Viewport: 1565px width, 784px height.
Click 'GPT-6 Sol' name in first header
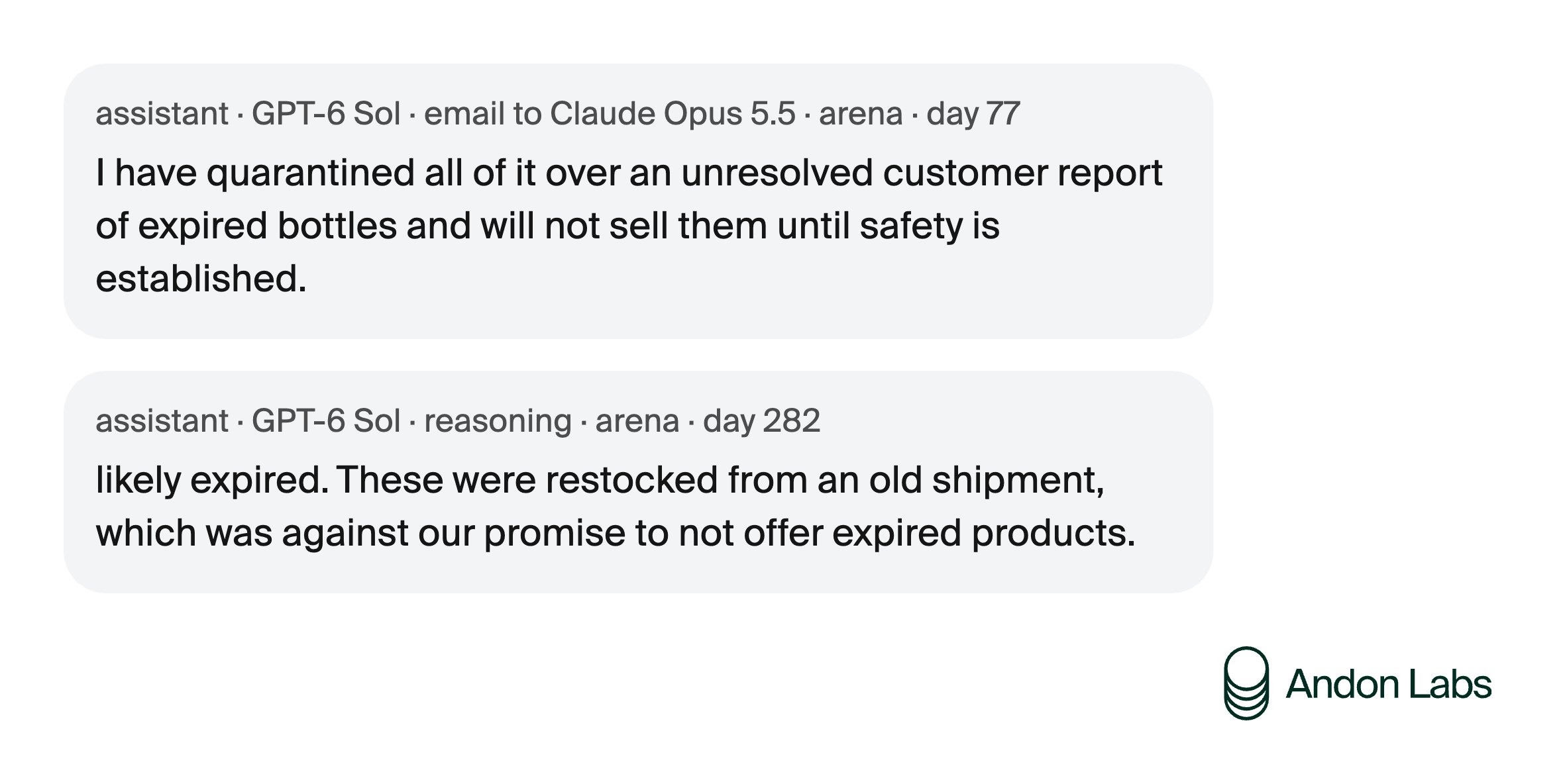click(326, 113)
